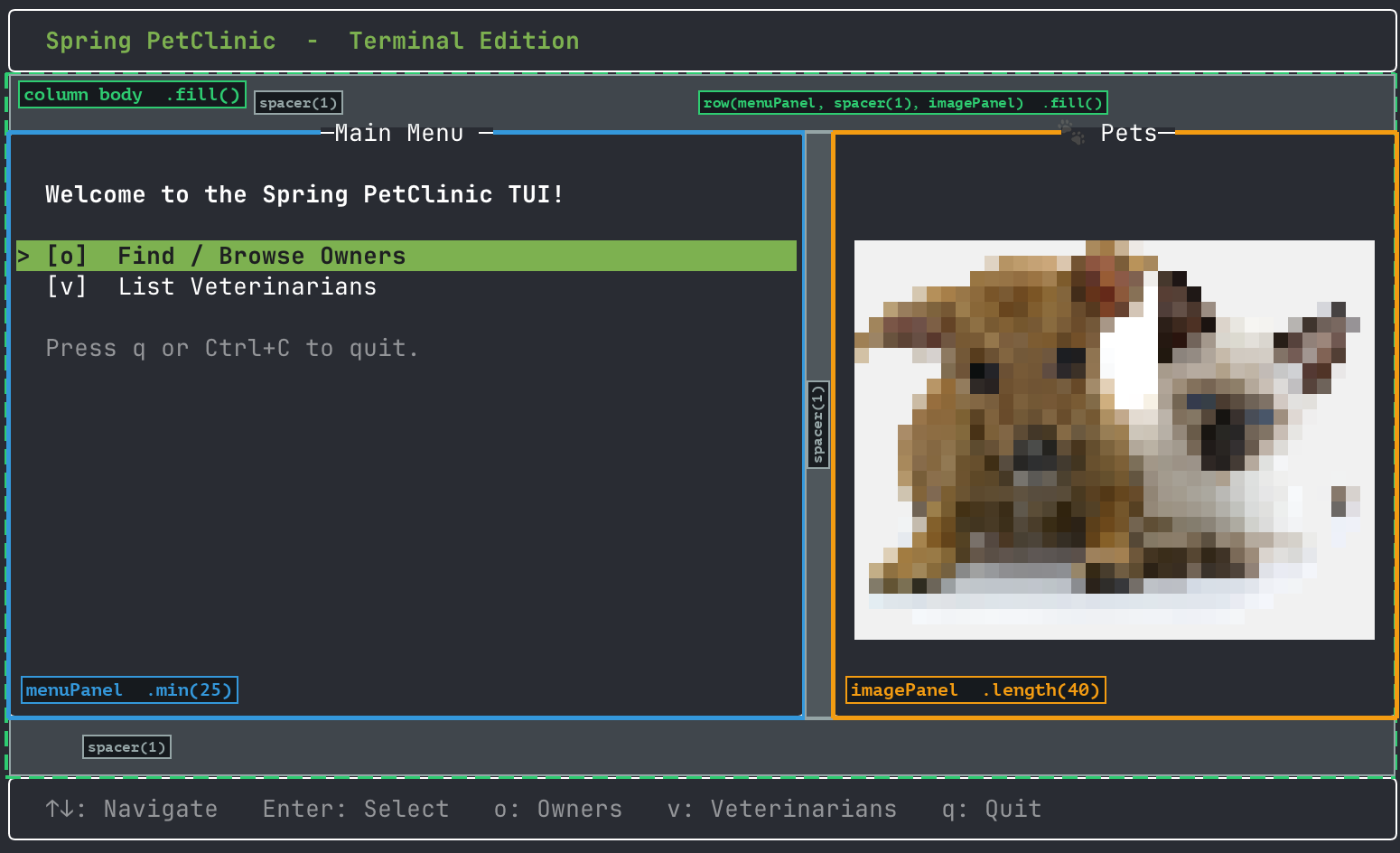Image resolution: width=1400 pixels, height=853 pixels.
Task: Click the '↑↓: Navigate' footer hint
Action: coord(132,809)
